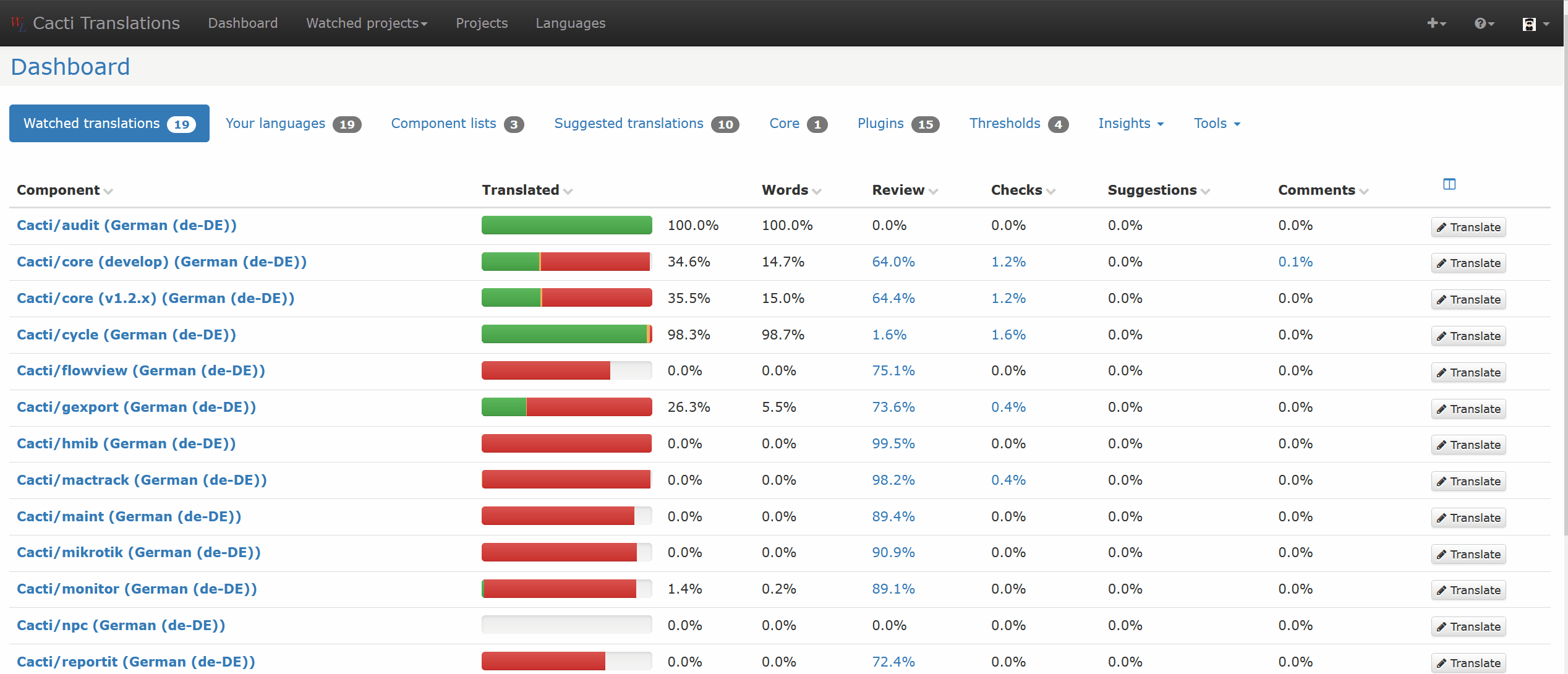Screen dimensions: 1568x674
Task: Open Languages in the navigation bar
Action: pos(571,23)
